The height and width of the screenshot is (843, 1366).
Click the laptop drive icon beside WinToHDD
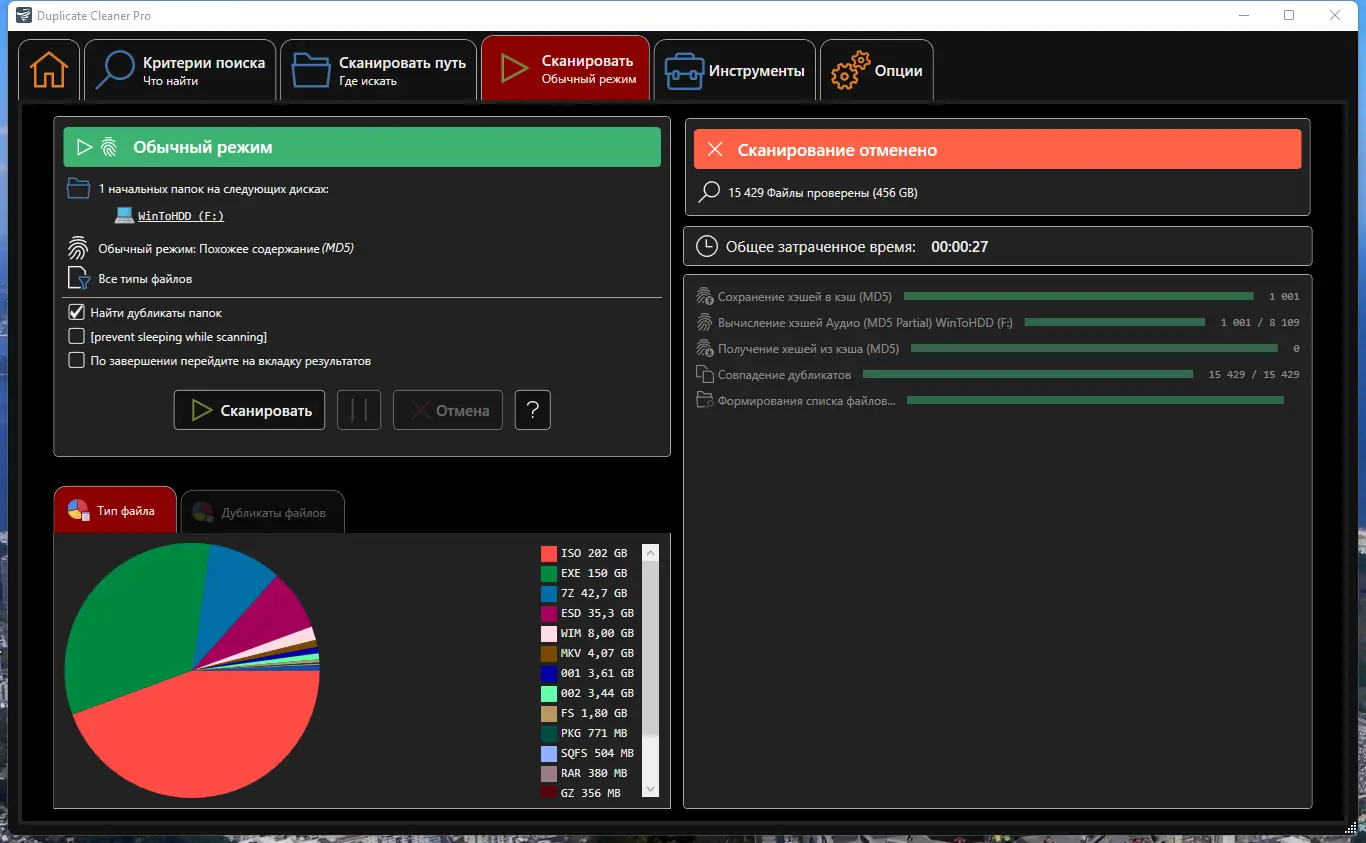[124, 215]
